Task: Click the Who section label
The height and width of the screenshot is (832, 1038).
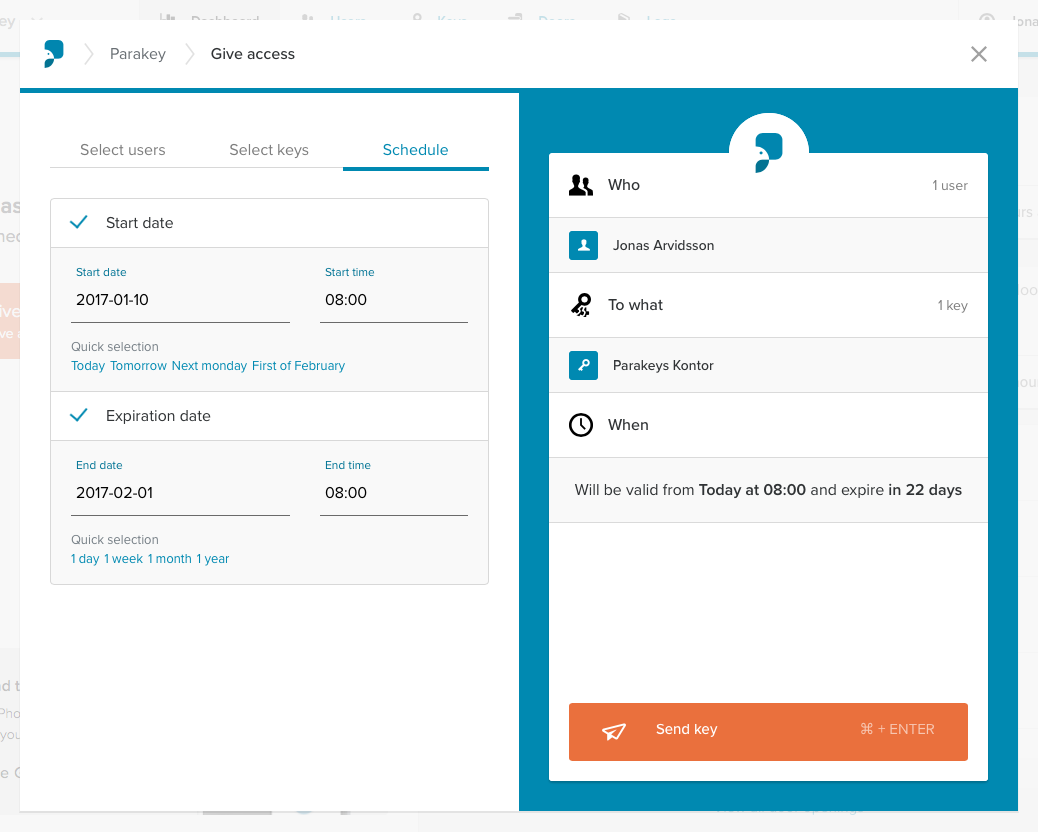Action: (x=624, y=185)
